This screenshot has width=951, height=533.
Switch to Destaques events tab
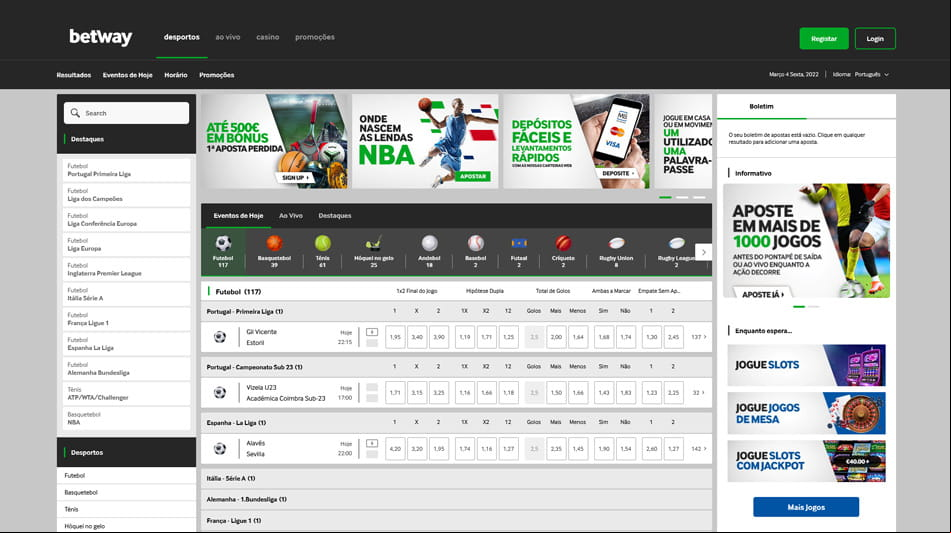[335, 215]
